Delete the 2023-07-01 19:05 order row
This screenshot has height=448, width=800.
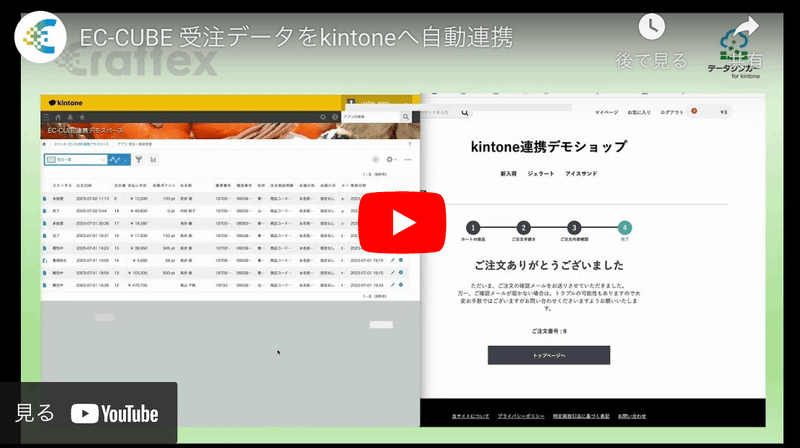click(401, 260)
